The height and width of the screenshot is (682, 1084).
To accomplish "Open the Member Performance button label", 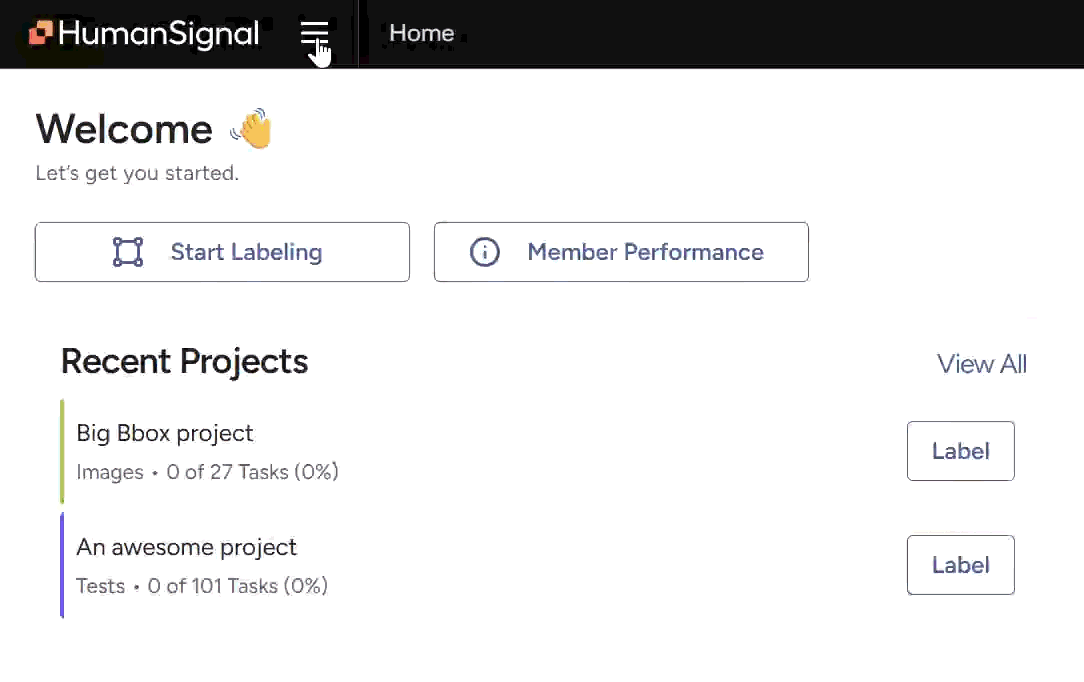I will pos(645,252).
